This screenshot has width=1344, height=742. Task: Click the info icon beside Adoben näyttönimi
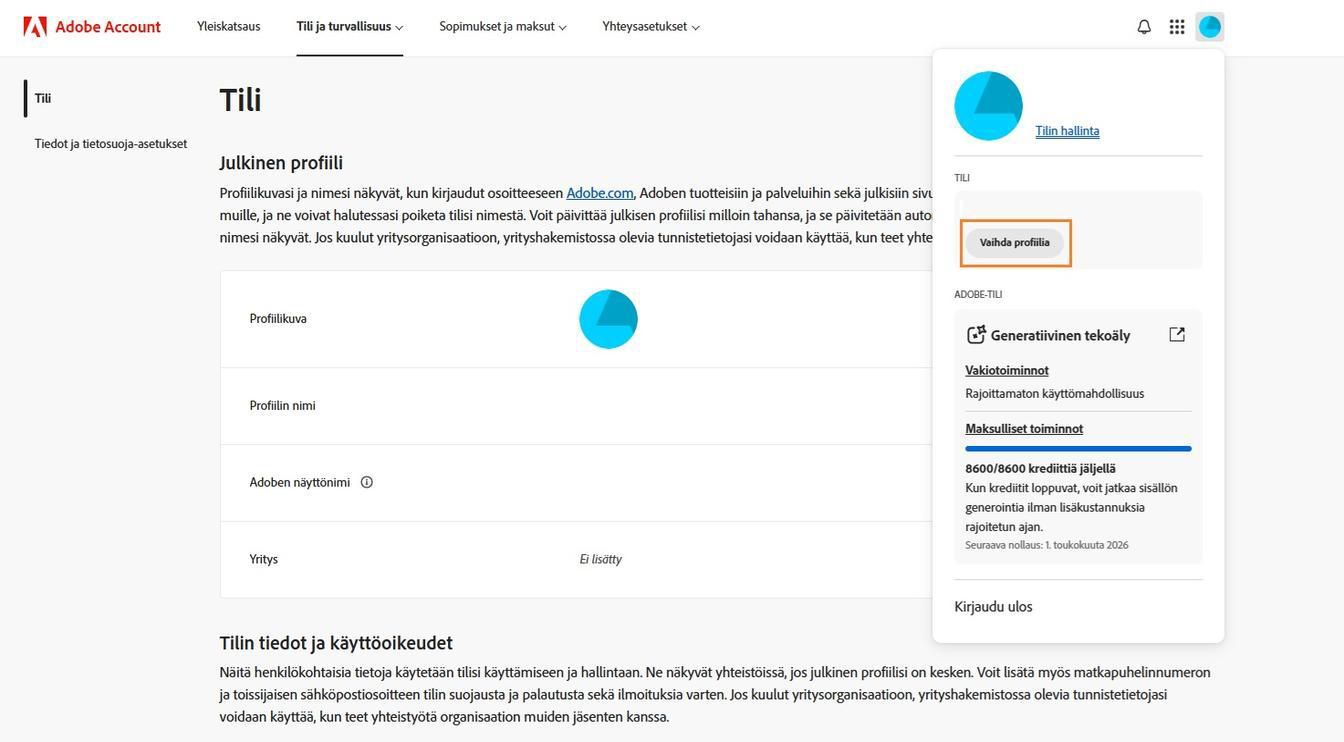(x=367, y=482)
